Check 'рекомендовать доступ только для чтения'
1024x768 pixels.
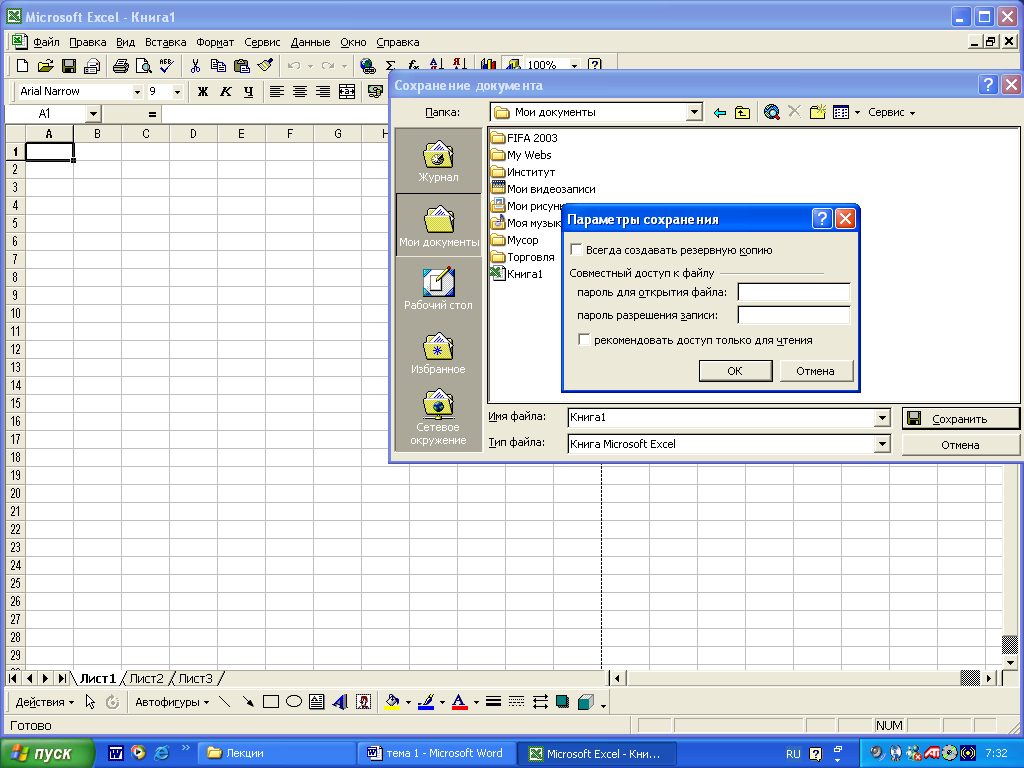(584, 340)
